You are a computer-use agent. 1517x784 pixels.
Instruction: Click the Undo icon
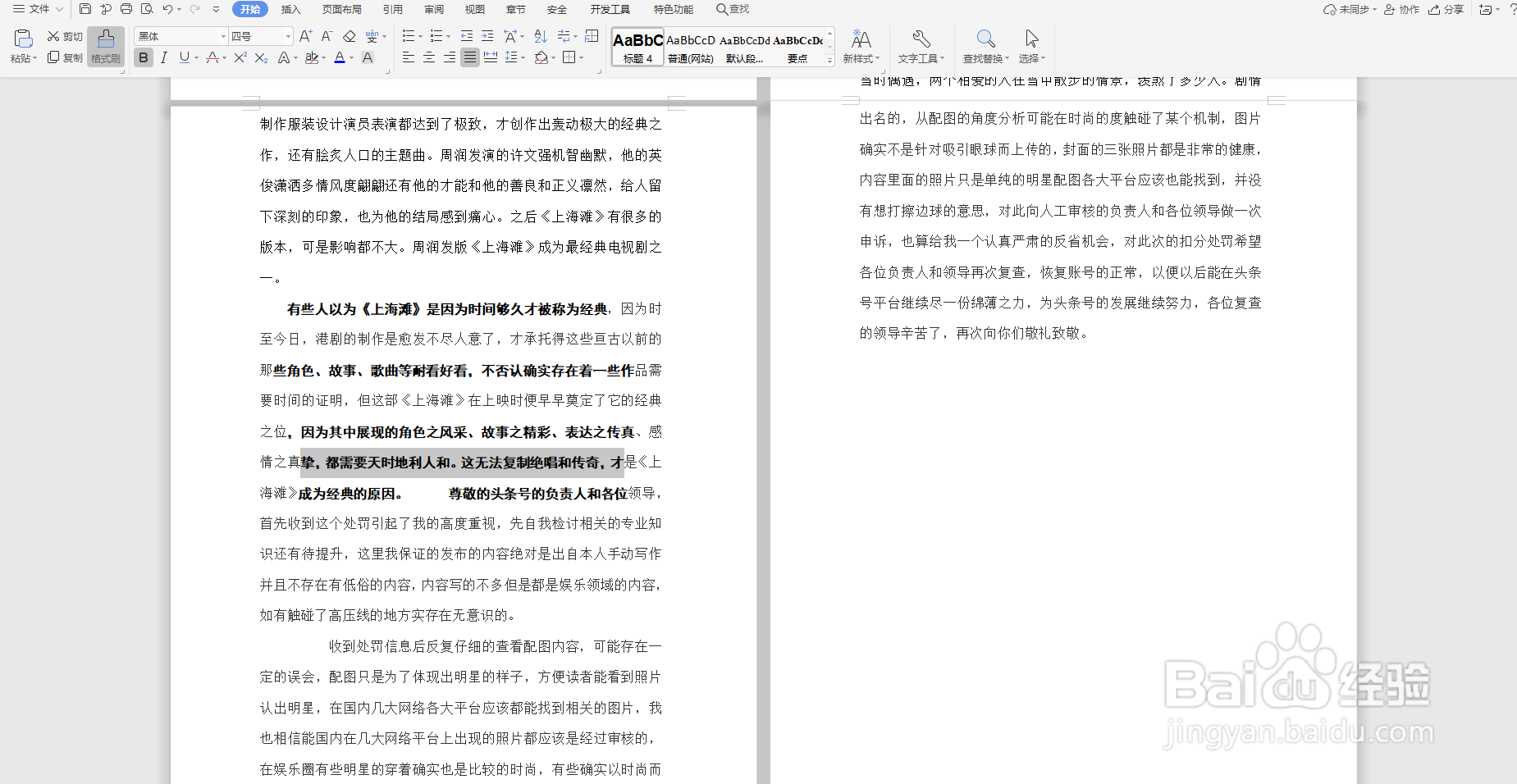tap(167, 9)
